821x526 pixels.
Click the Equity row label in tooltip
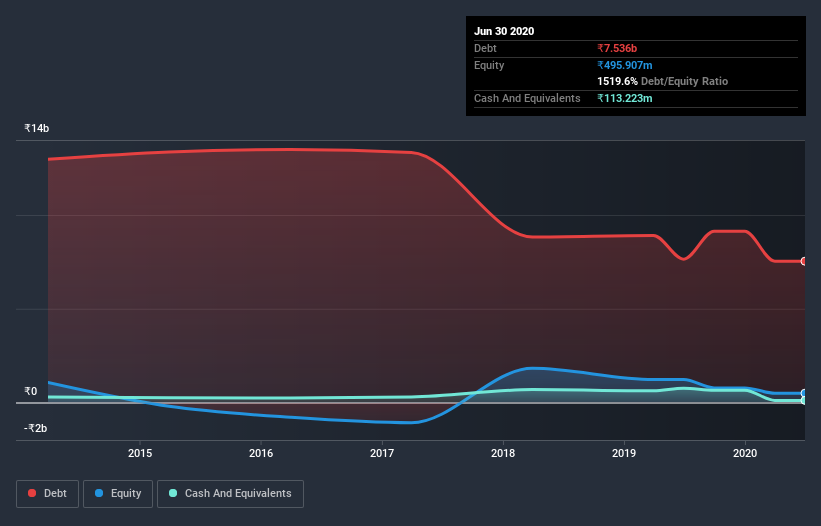click(489, 65)
